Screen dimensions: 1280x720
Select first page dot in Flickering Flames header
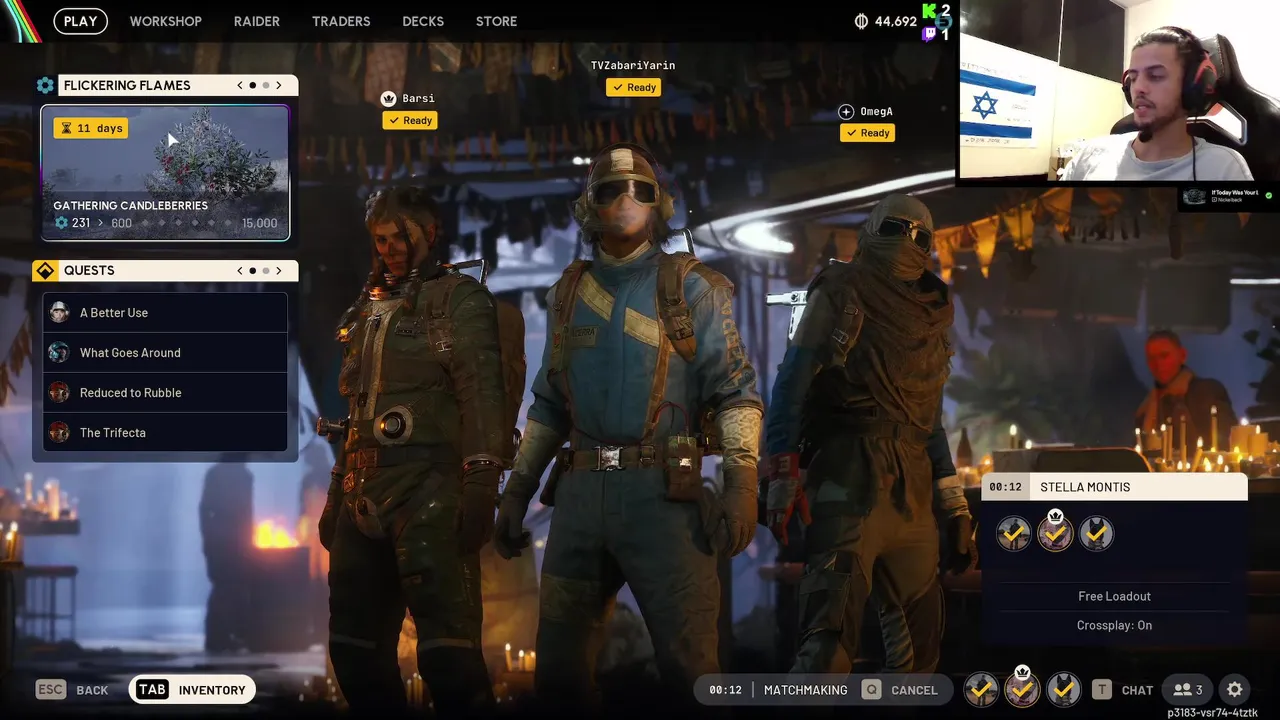coord(252,85)
